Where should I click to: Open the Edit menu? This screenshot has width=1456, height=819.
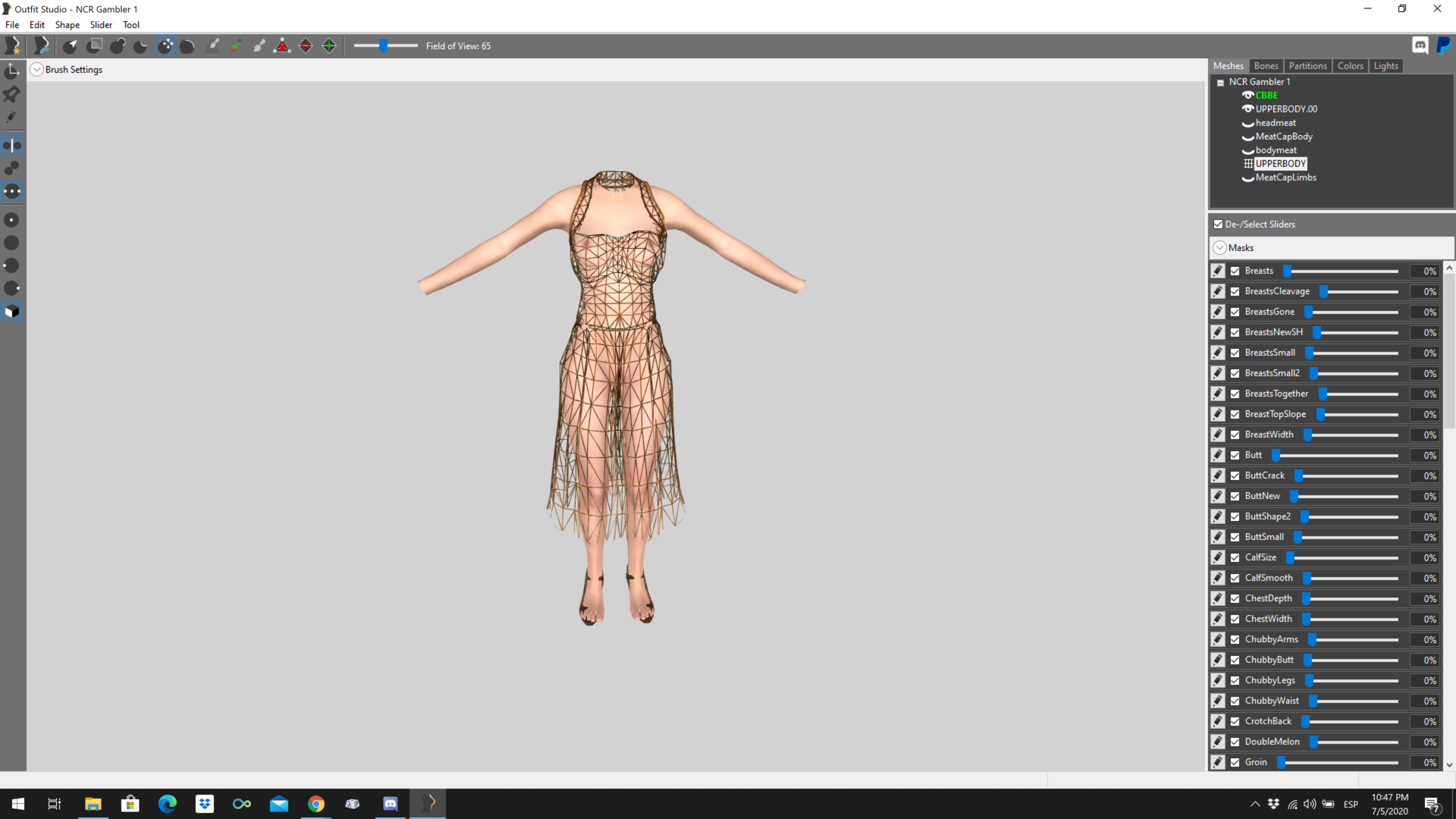(x=37, y=25)
